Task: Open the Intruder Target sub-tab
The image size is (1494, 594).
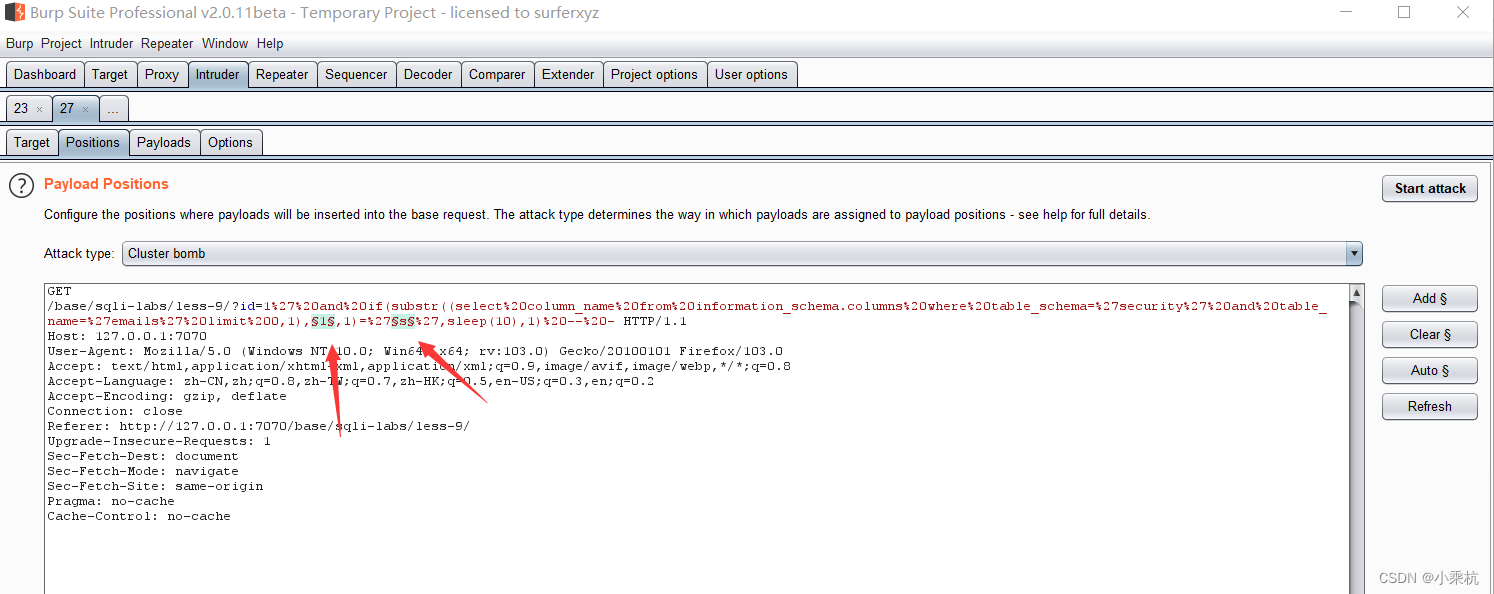Action: [x=32, y=143]
